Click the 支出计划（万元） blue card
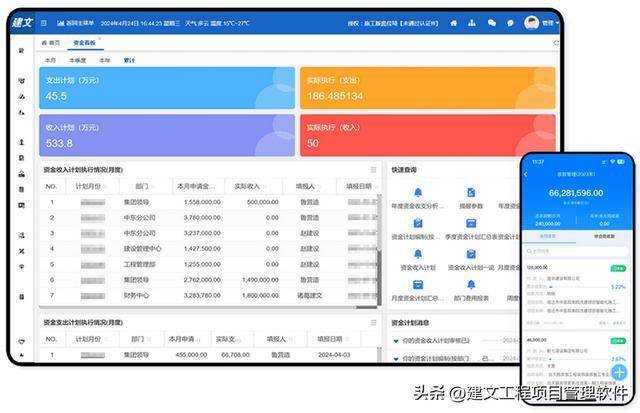This screenshot has width=640, height=413. [167, 88]
